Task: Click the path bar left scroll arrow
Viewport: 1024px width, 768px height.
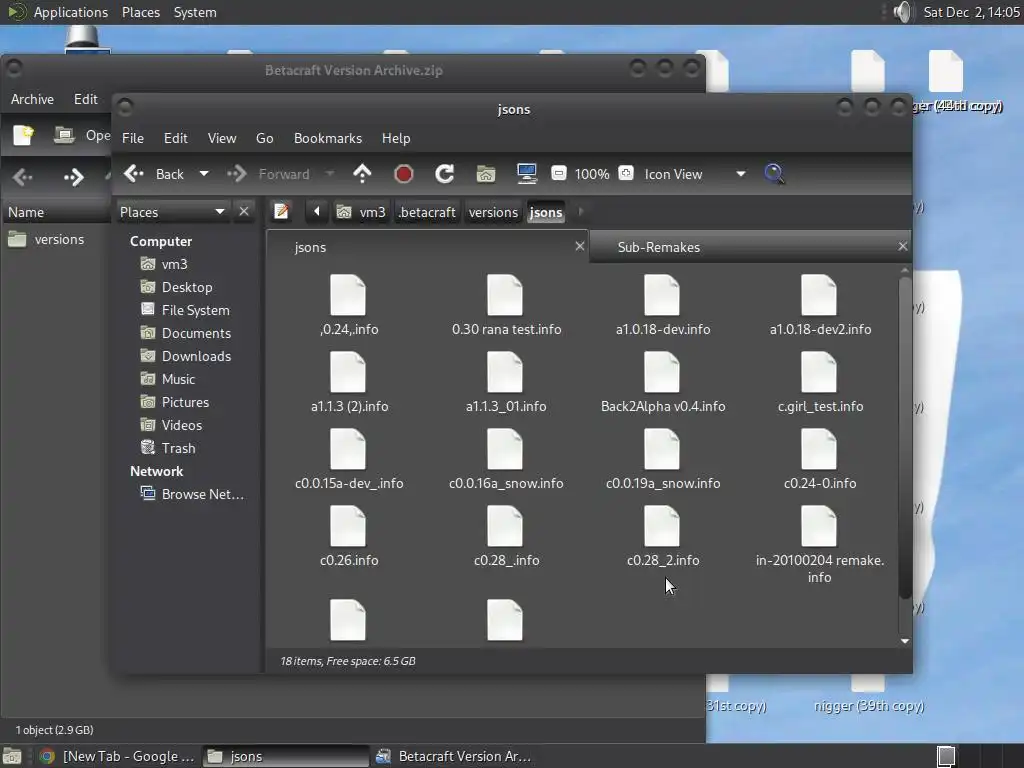Action: point(317,212)
